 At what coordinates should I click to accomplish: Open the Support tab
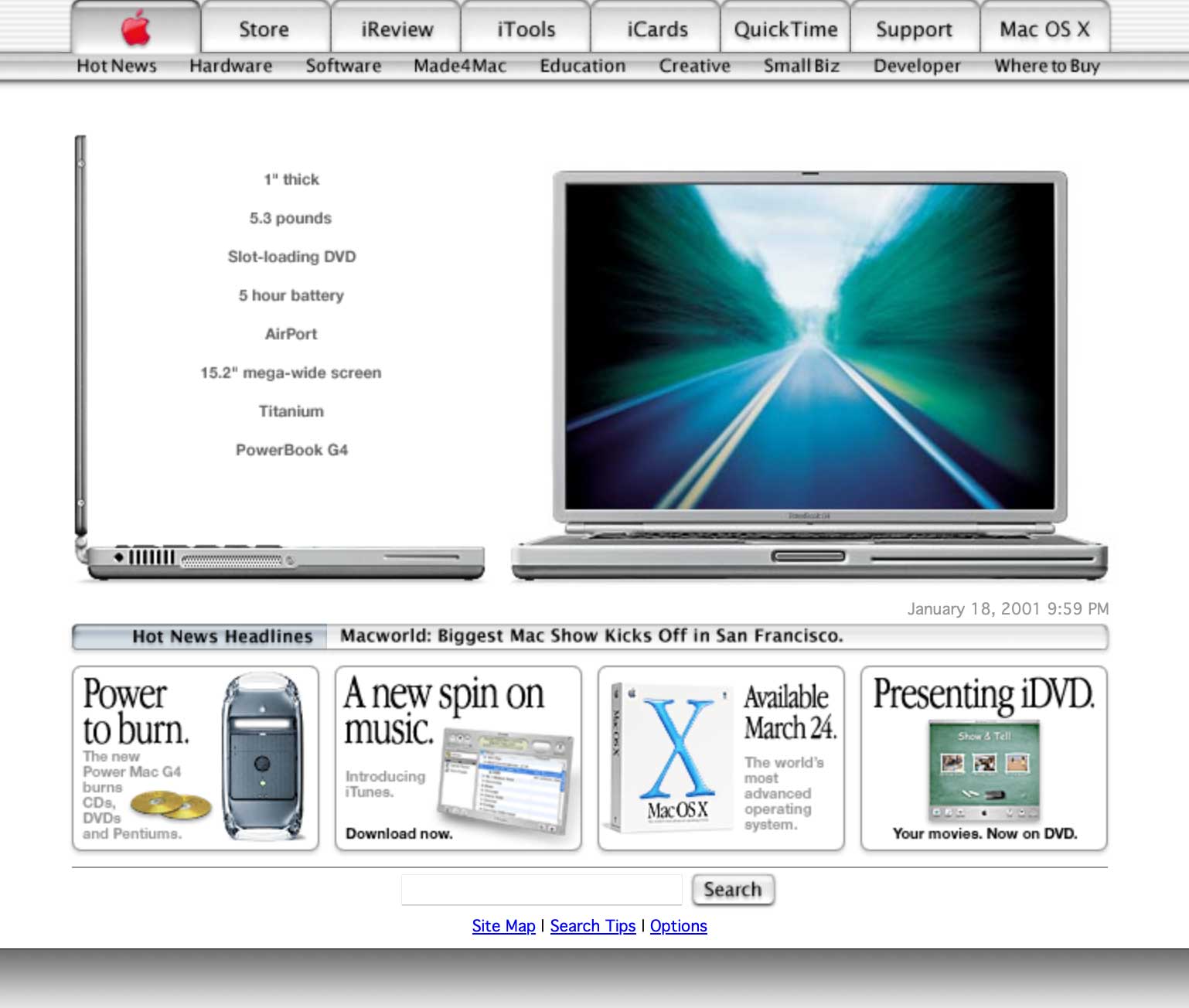pos(915,29)
